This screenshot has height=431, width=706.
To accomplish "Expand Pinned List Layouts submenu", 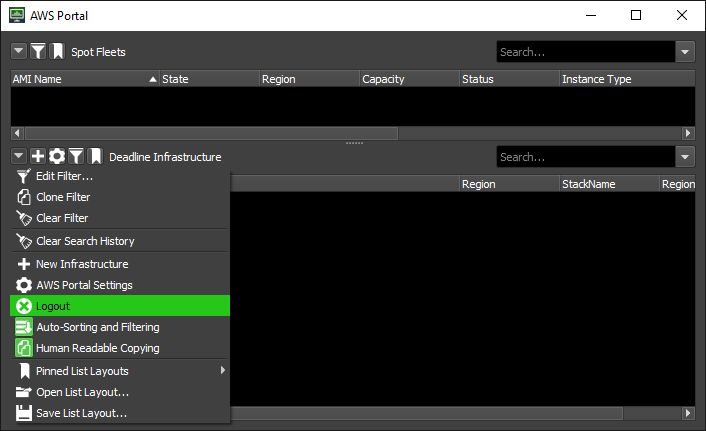I will [120, 371].
